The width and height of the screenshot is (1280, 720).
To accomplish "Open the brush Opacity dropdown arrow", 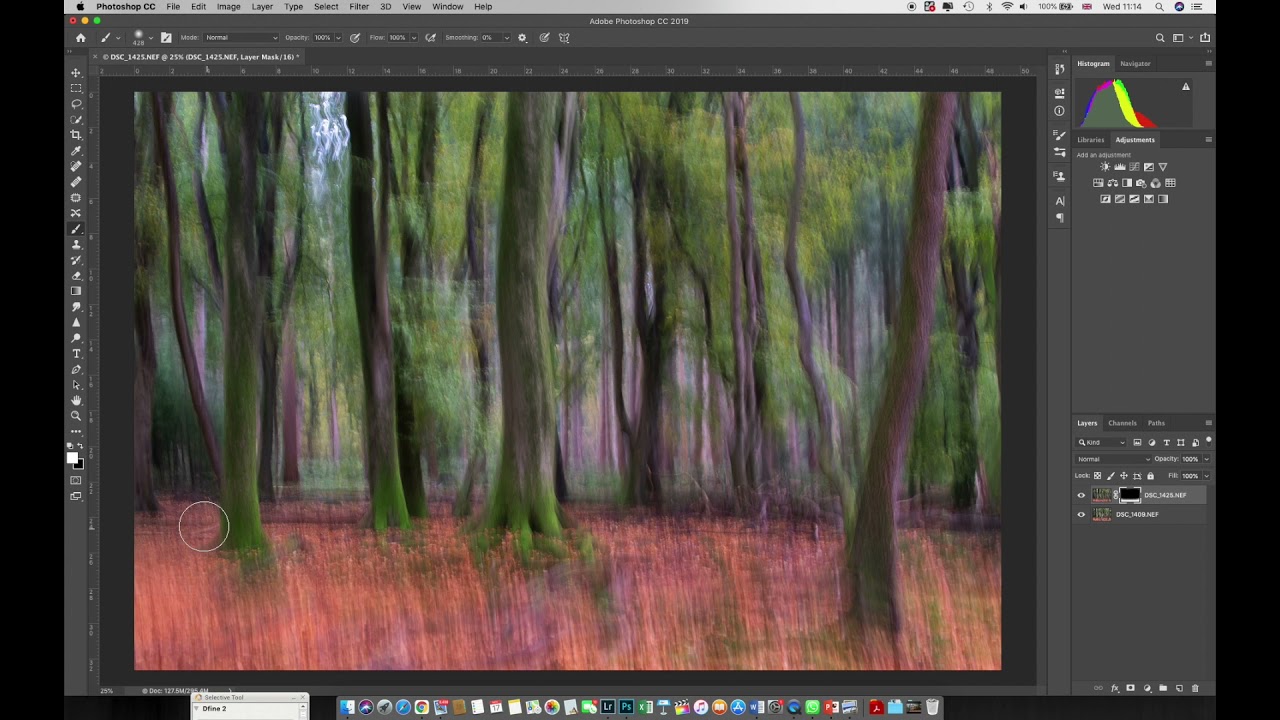I will pyautogui.click(x=339, y=38).
